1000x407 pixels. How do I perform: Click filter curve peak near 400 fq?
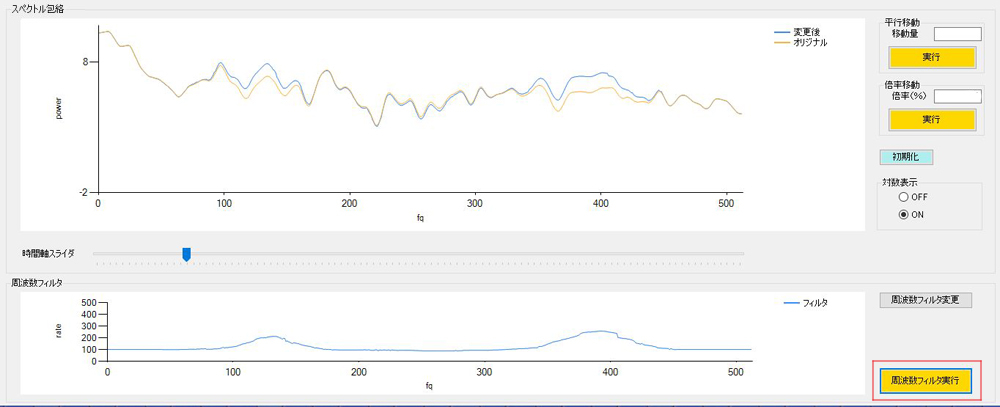[x=598, y=331]
